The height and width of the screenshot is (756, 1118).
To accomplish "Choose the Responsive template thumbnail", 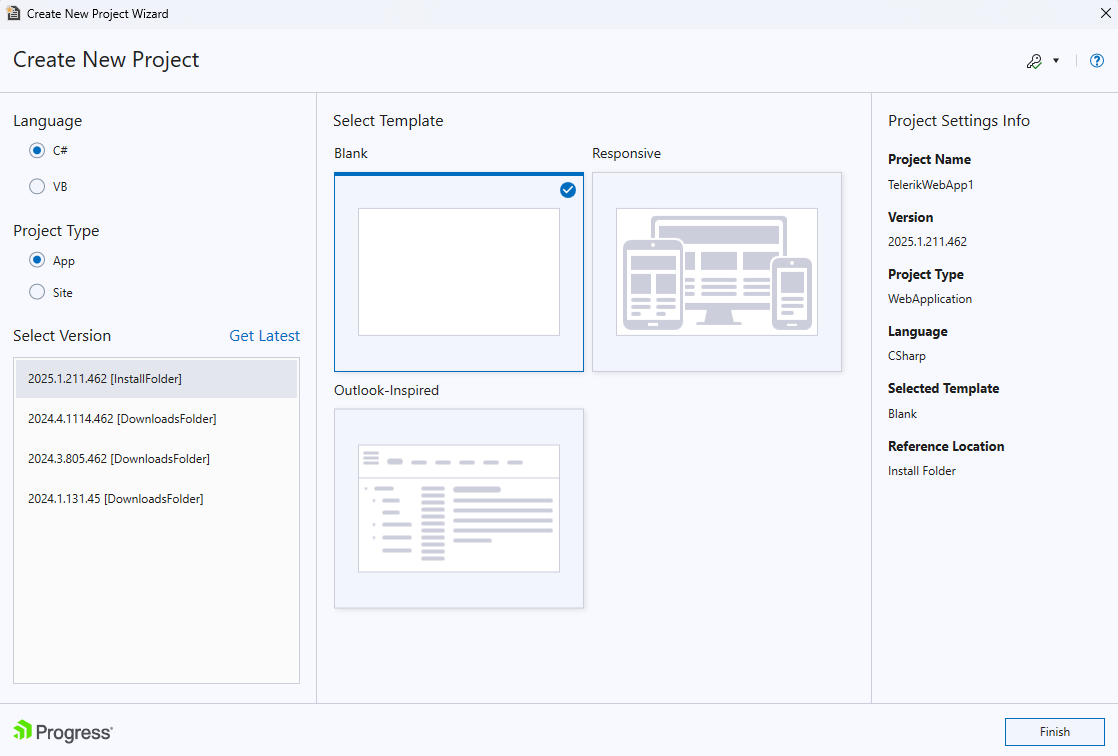I will 716,272.
